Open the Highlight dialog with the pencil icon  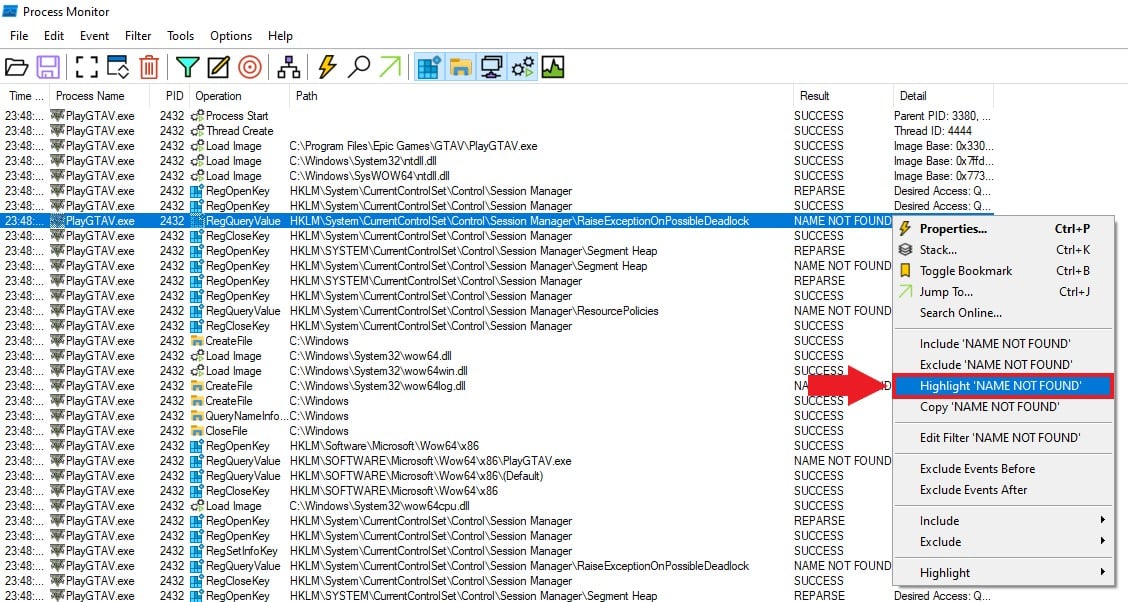218,68
